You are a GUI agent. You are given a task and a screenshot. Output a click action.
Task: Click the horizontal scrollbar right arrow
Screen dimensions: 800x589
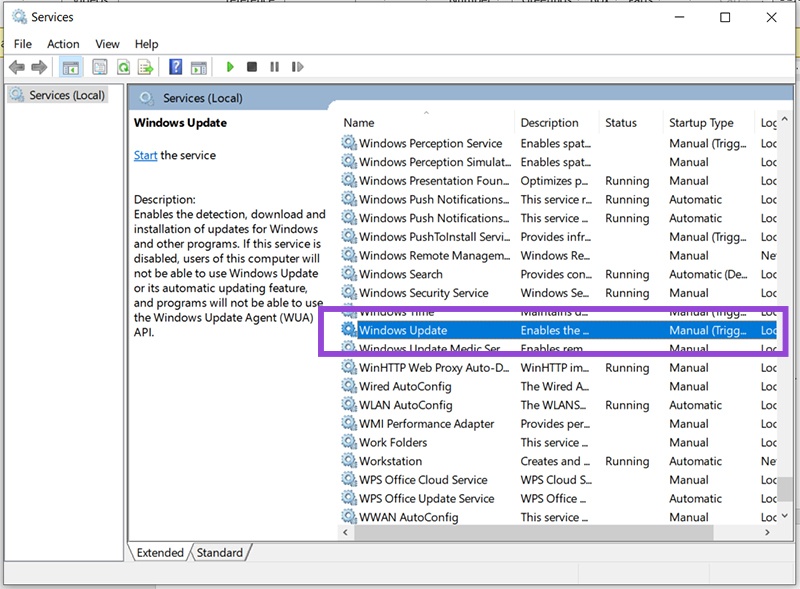tap(767, 532)
